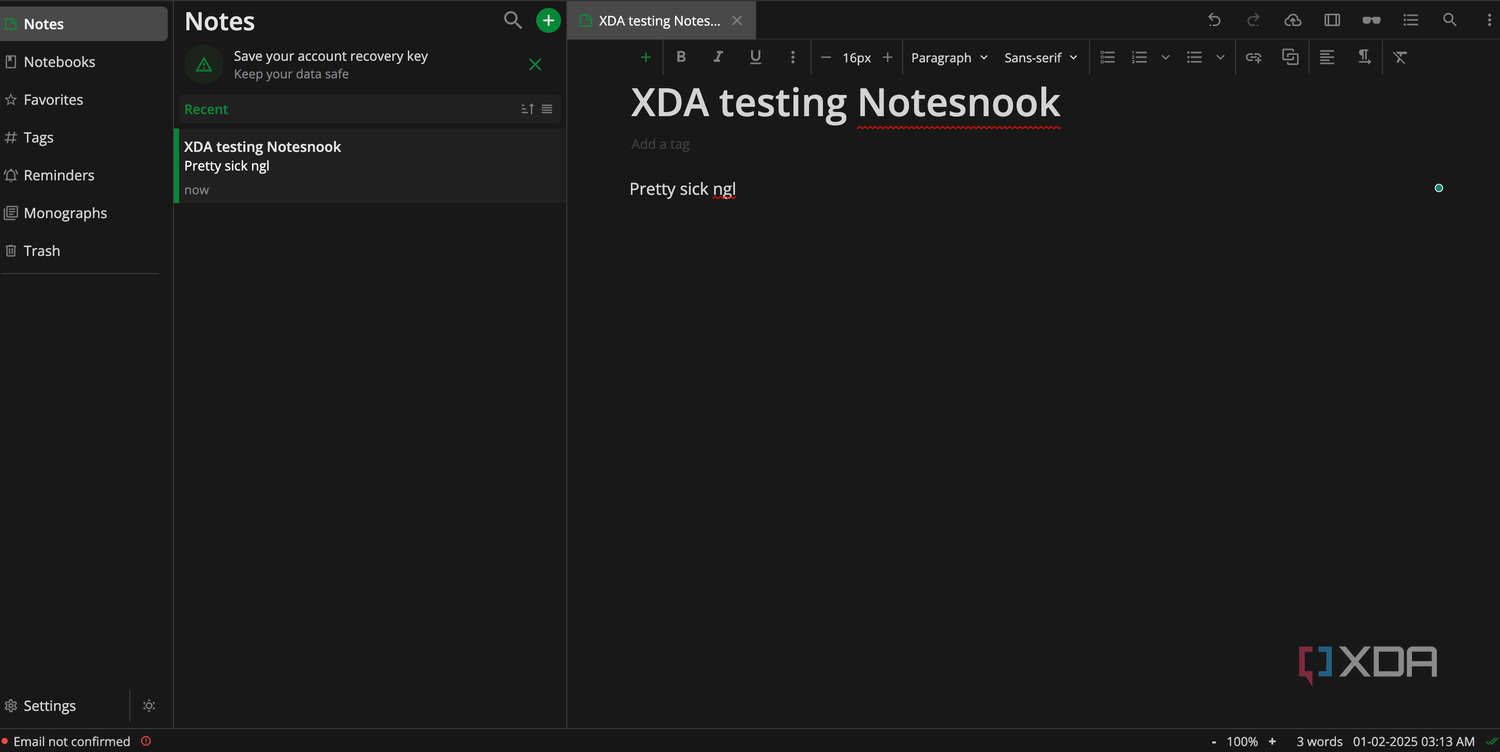Expand the numbered list style chevron
Viewport: 1500px width, 752px height.
(x=1165, y=58)
